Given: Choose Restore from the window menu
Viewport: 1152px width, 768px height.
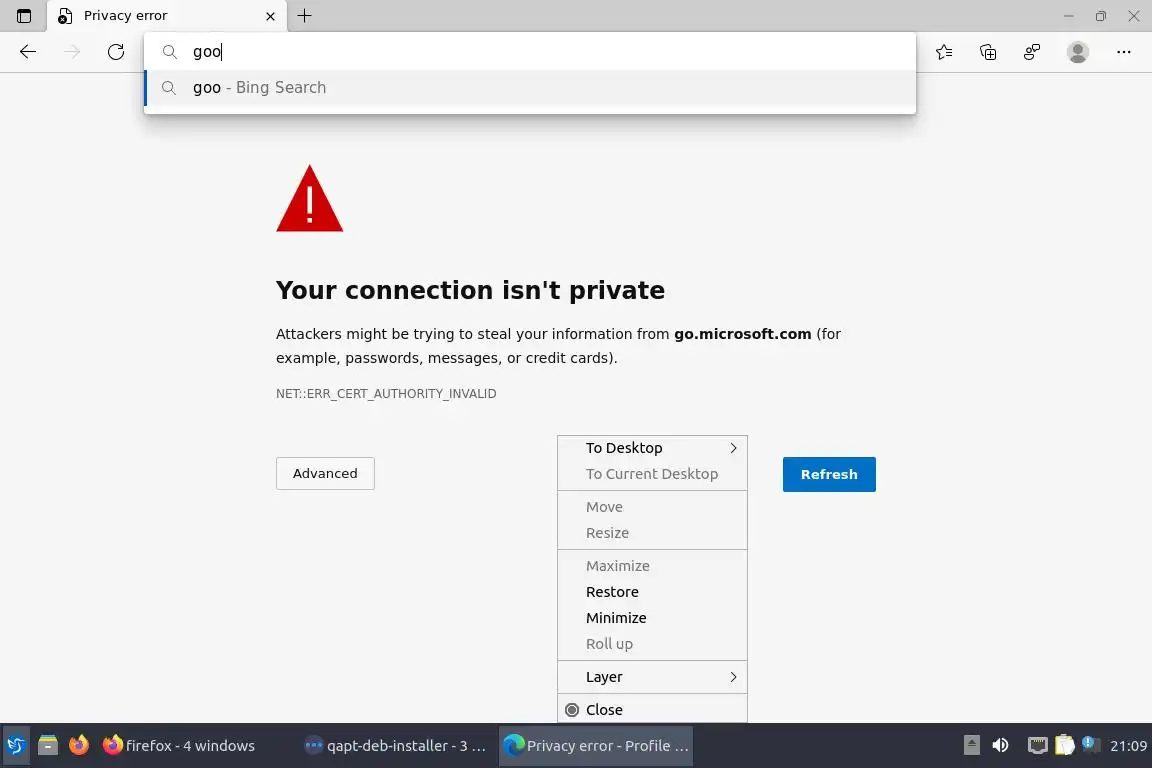Looking at the screenshot, I should click(x=612, y=592).
